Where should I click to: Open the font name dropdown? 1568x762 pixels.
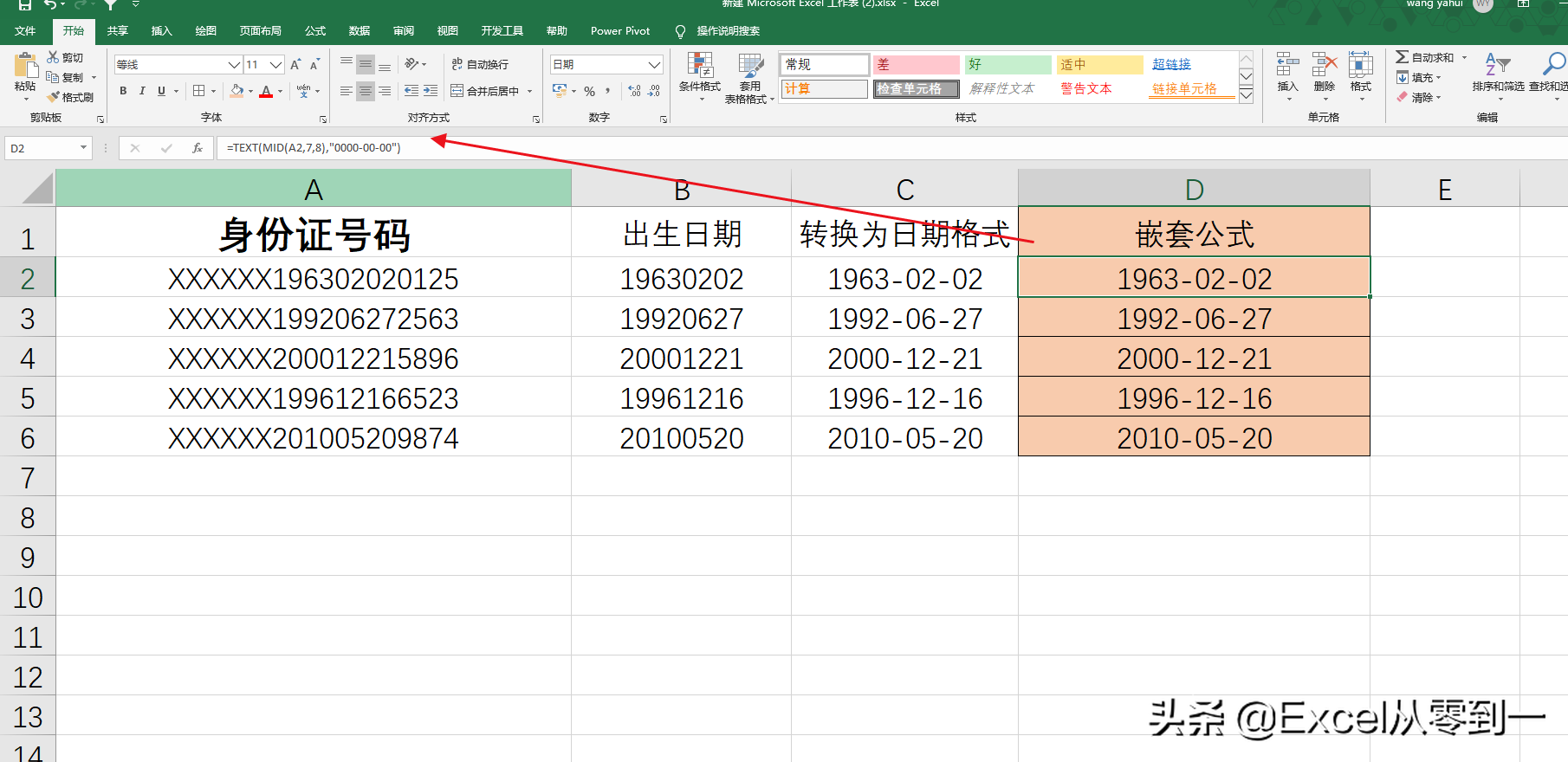click(234, 65)
